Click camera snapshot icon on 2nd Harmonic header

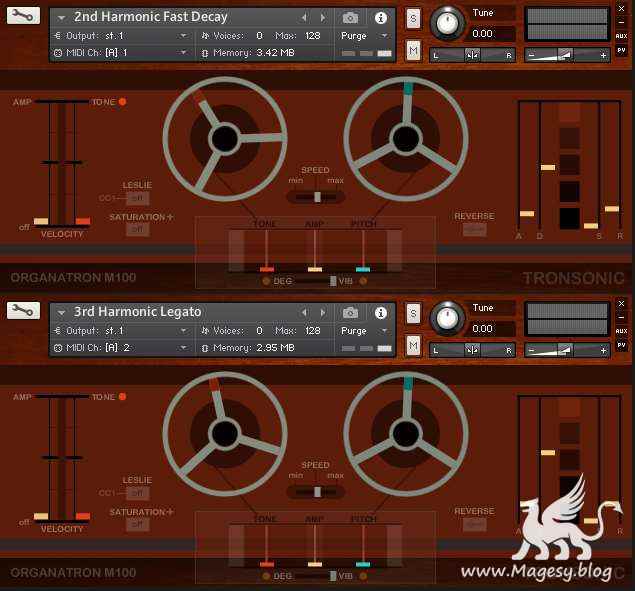[350, 18]
